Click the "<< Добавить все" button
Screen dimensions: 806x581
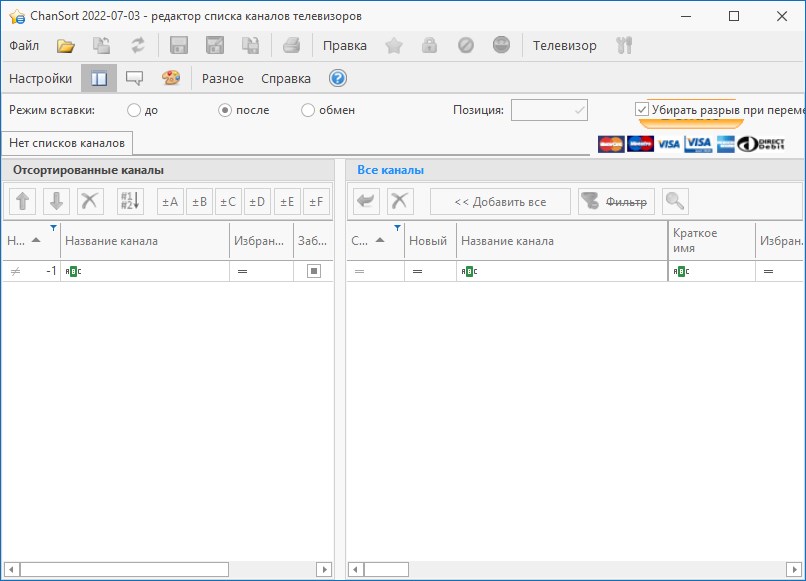(x=500, y=201)
